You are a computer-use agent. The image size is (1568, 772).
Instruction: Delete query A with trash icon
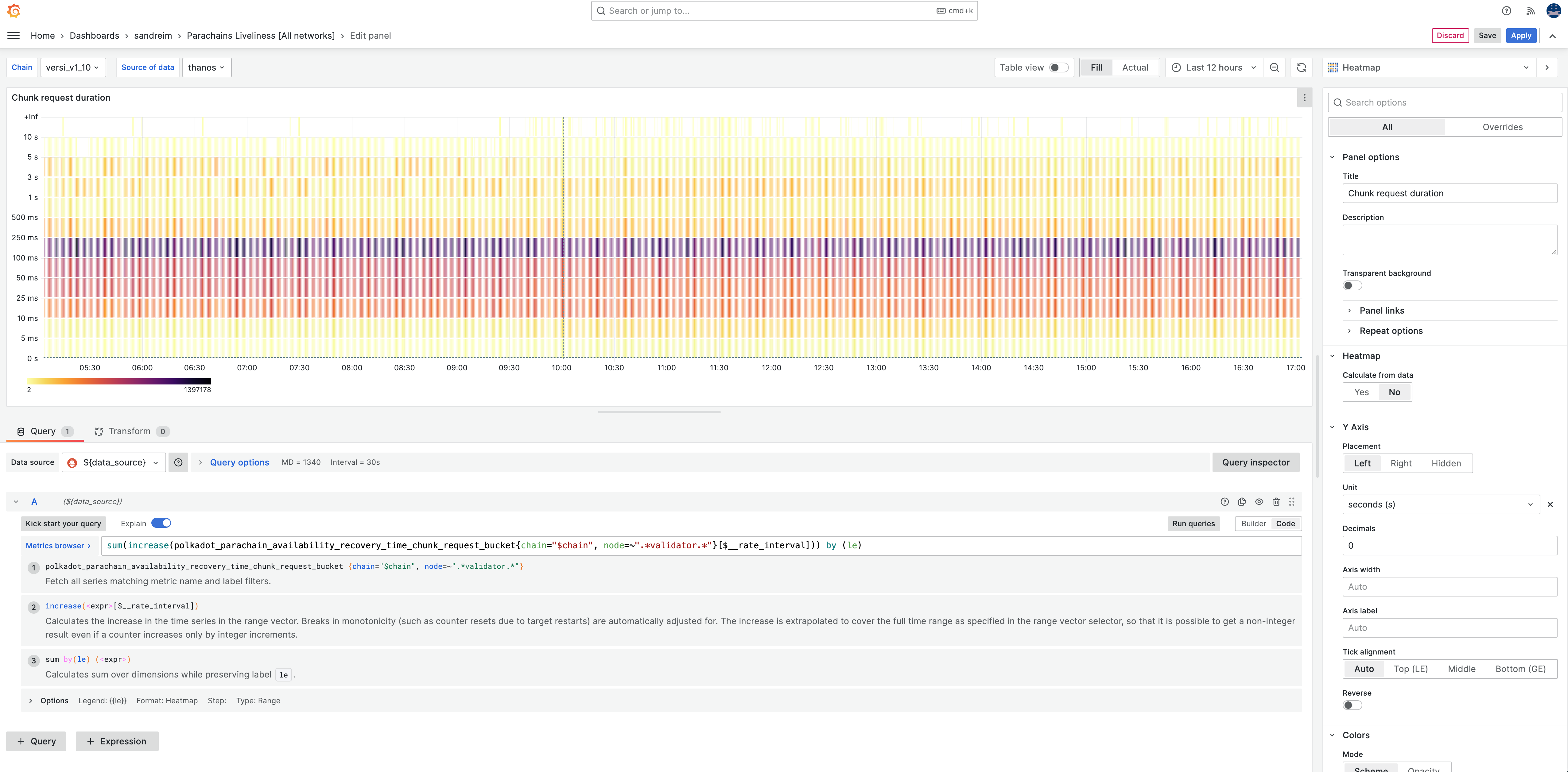[x=1276, y=502]
